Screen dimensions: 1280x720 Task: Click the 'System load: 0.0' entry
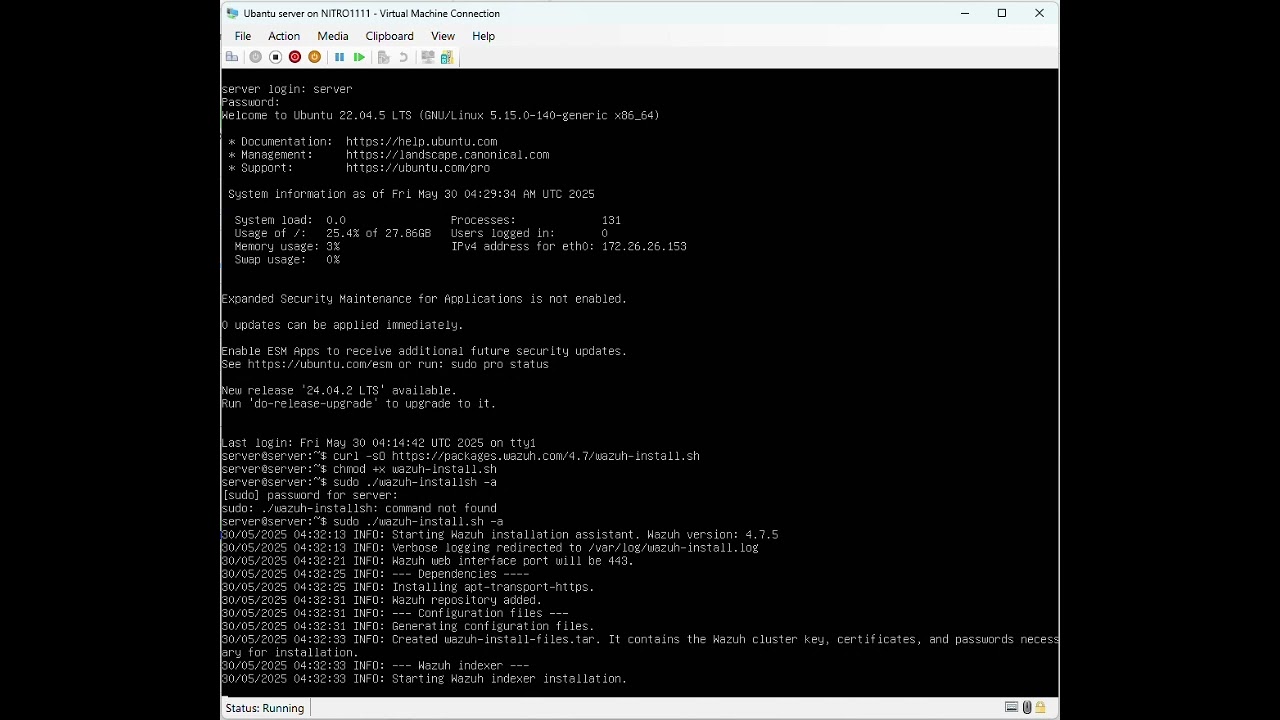[x=290, y=220]
